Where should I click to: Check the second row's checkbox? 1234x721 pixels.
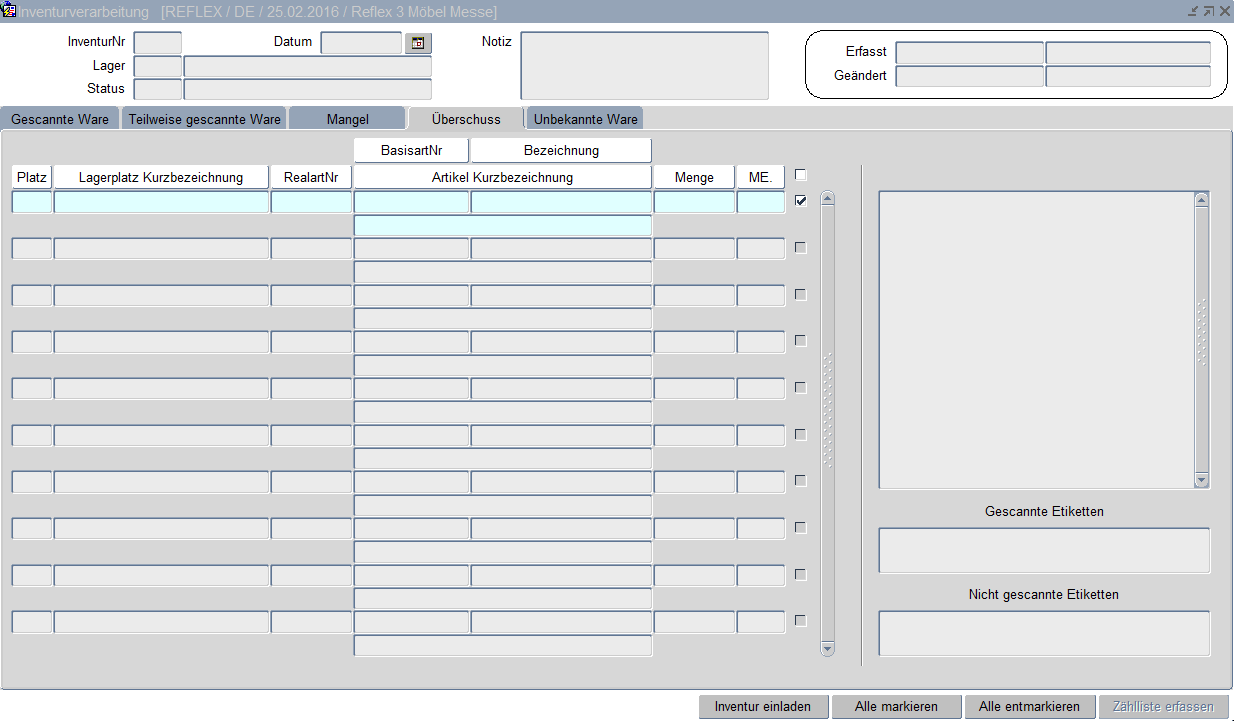click(x=800, y=247)
